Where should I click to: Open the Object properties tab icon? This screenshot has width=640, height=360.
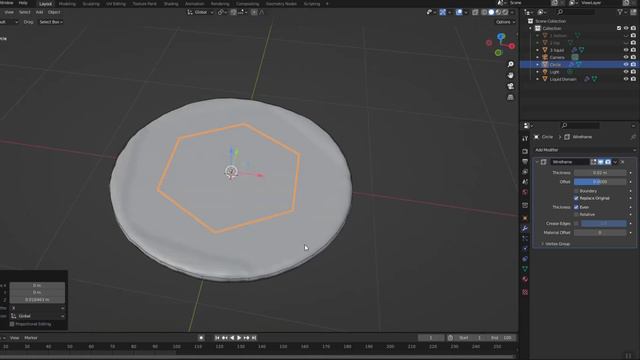point(525,218)
